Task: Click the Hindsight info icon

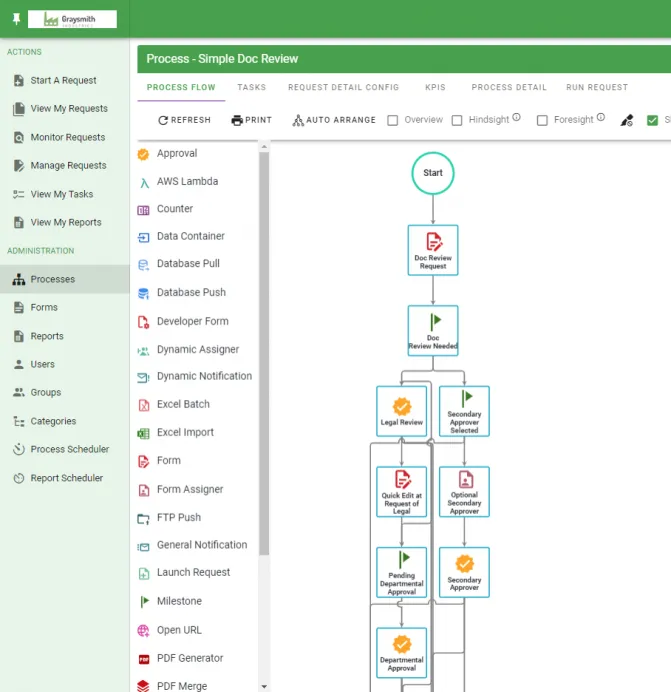Action: pos(517,119)
